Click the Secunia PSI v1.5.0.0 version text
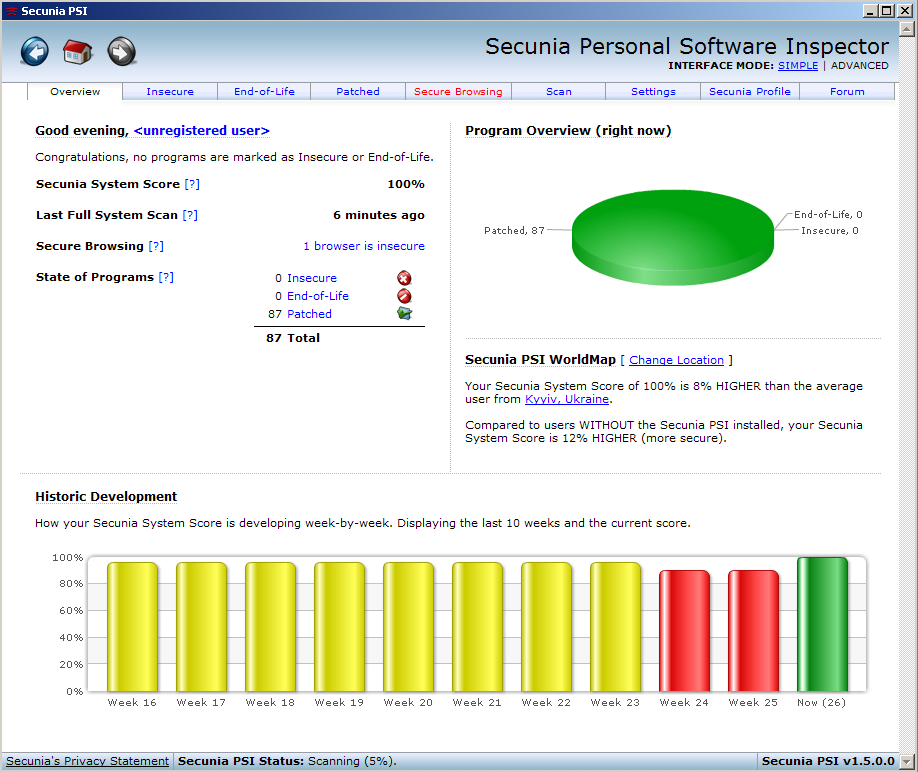 (x=828, y=761)
